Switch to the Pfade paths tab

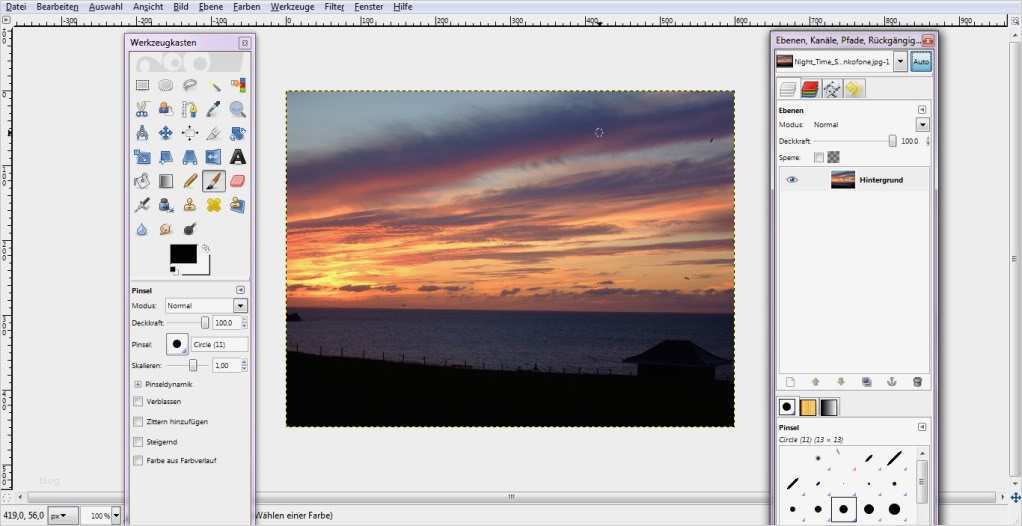pos(832,89)
